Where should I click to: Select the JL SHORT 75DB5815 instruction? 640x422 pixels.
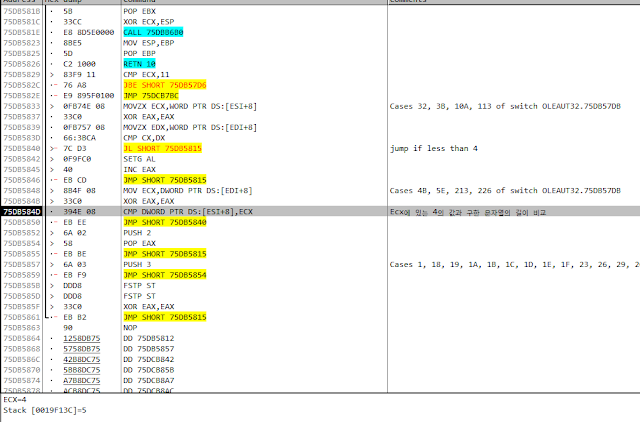click(162, 148)
